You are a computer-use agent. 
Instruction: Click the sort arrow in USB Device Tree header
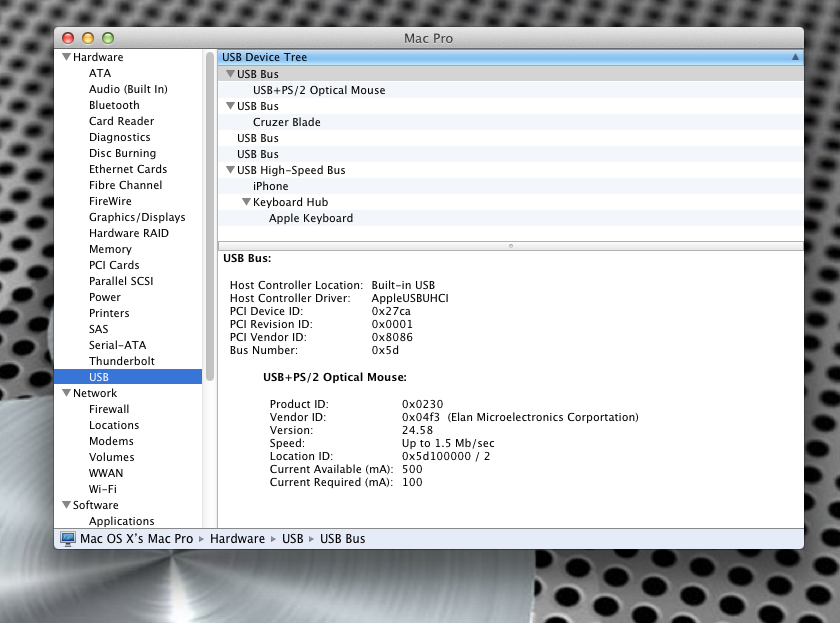coord(795,57)
